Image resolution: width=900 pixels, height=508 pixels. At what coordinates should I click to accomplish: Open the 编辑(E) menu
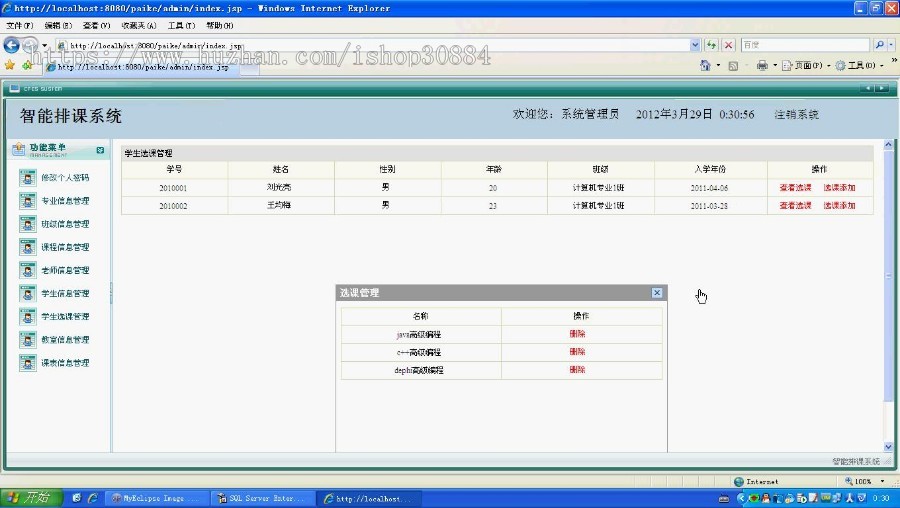coord(58,26)
